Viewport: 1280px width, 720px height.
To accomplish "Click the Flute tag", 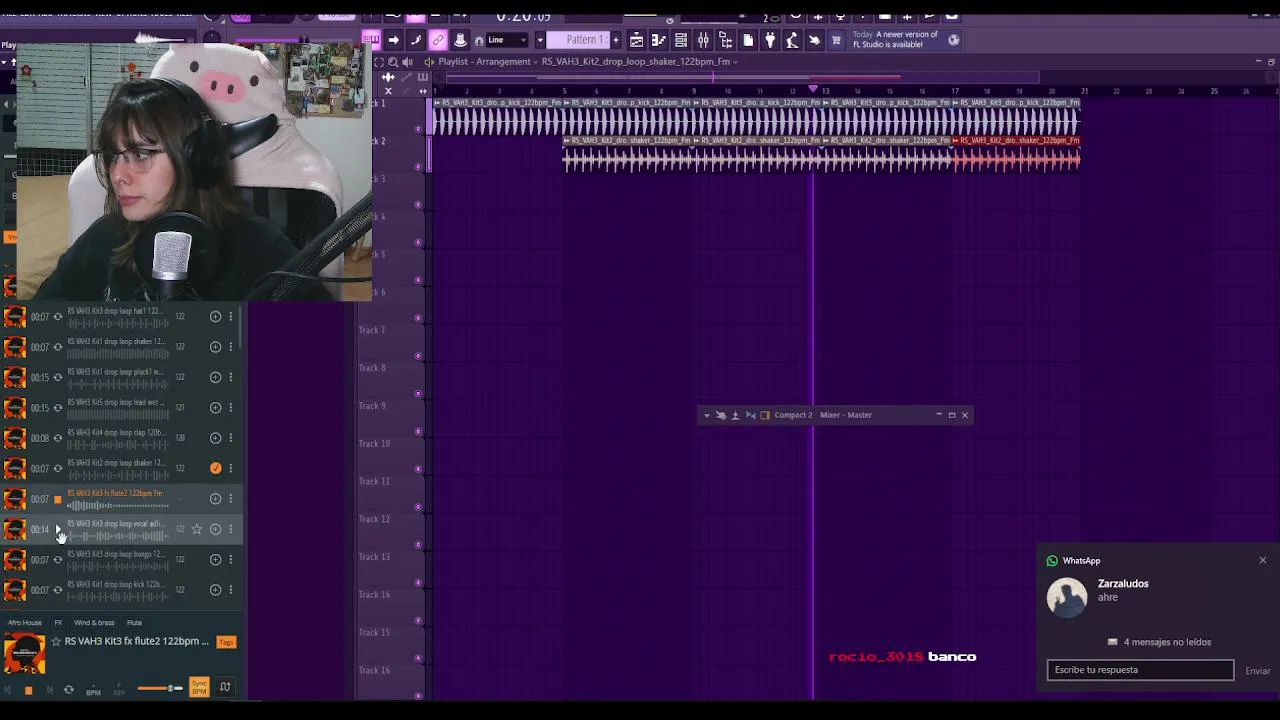I will (134, 622).
